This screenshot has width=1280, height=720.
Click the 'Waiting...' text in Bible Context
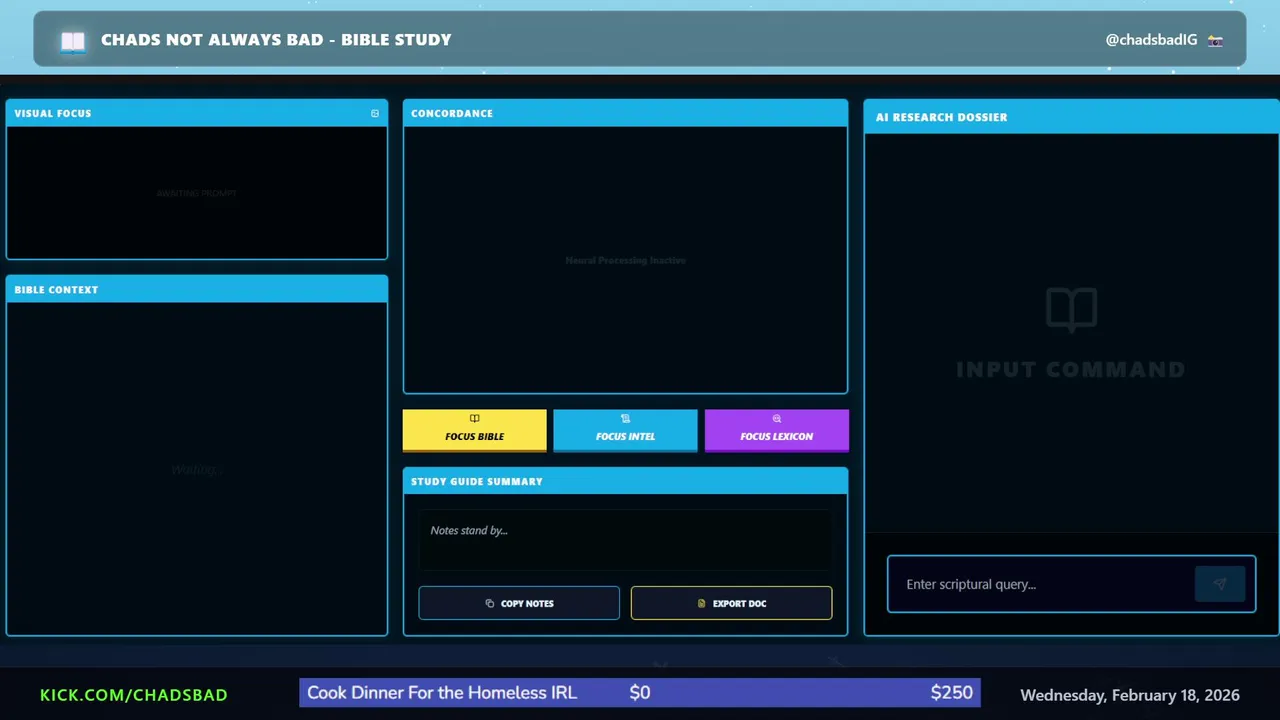pyautogui.click(x=196, y=469)
